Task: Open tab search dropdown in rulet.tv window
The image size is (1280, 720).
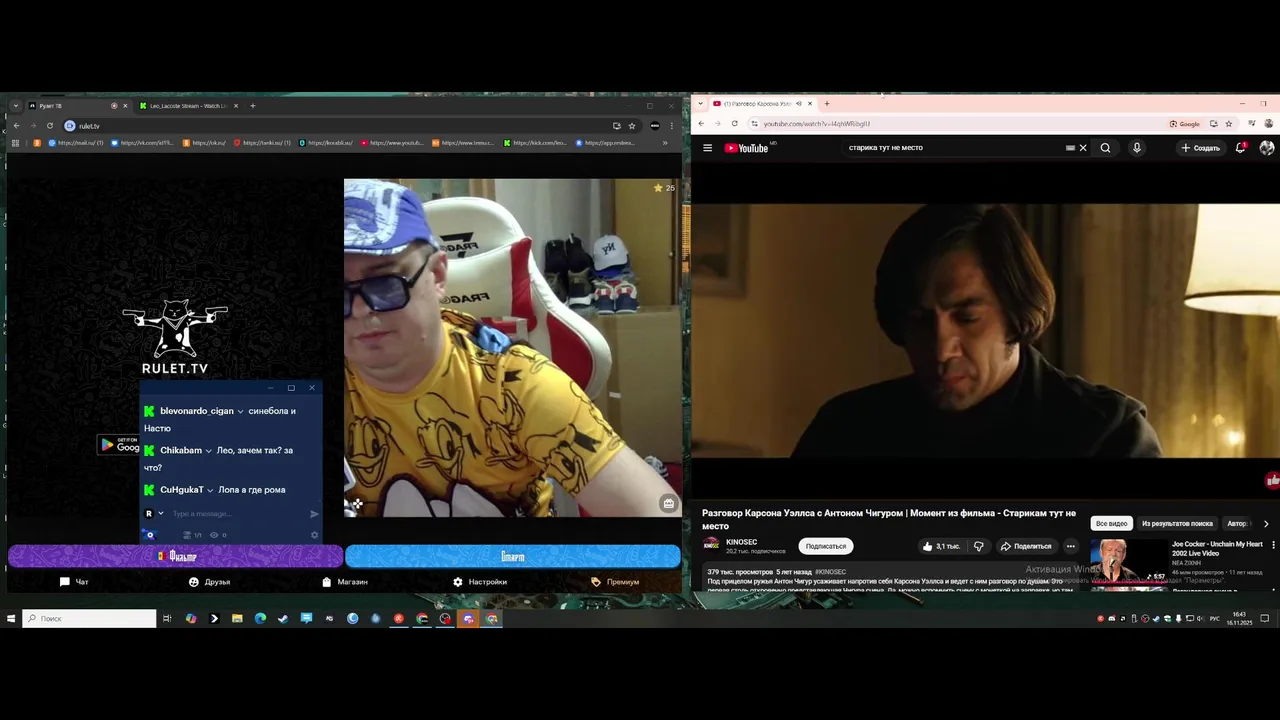Action: coord(15,106)
